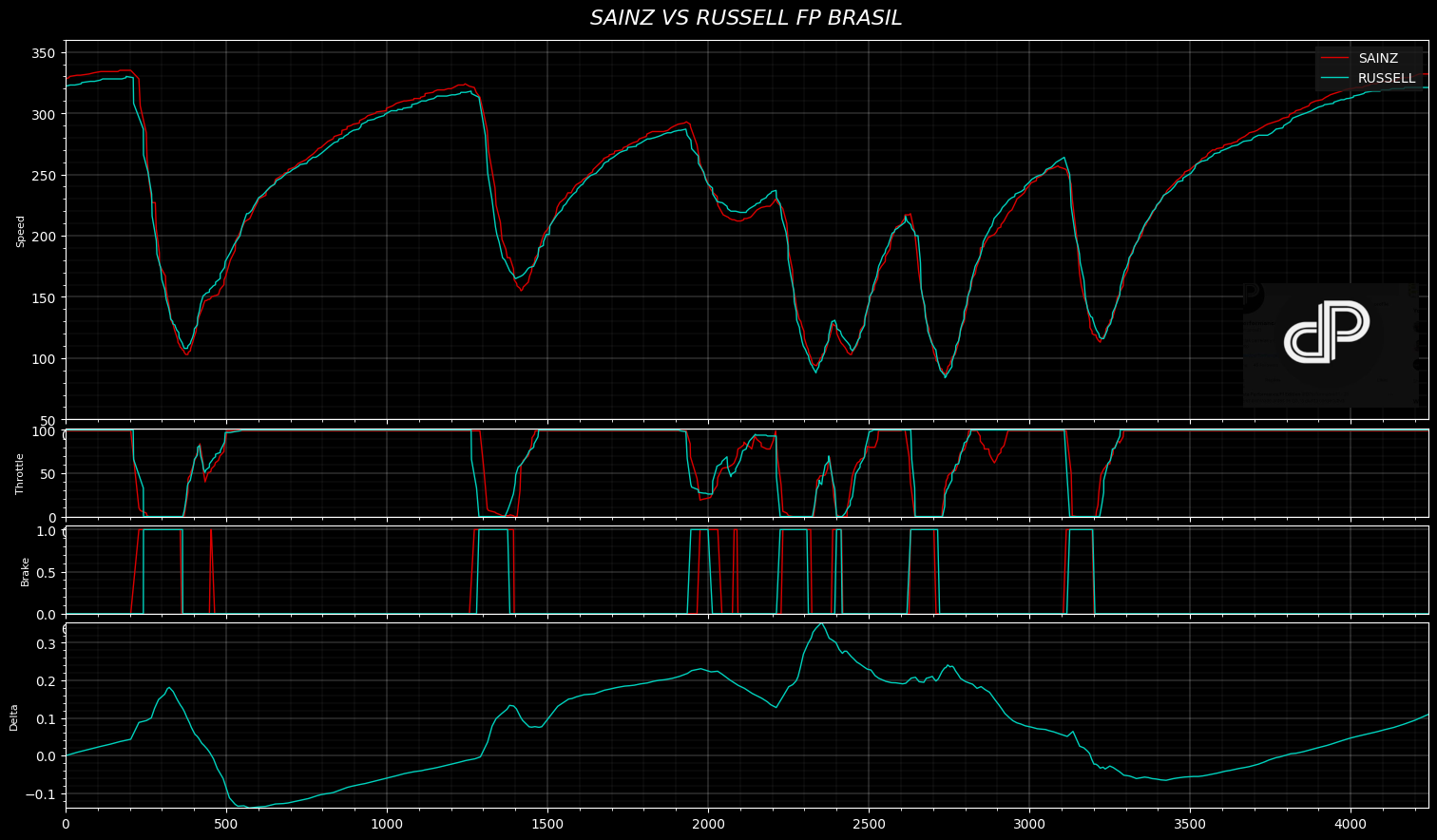1437x840 pixels.
Task: Click the Throttle y-axis label
Action: (21, 473)
